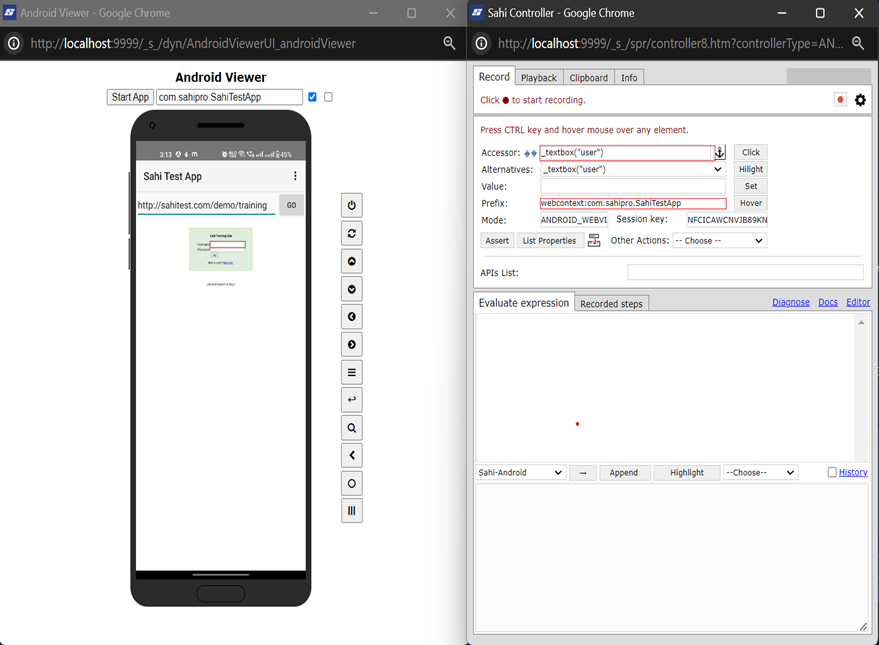Uncheck the checked box beside app name

[313, 97]
